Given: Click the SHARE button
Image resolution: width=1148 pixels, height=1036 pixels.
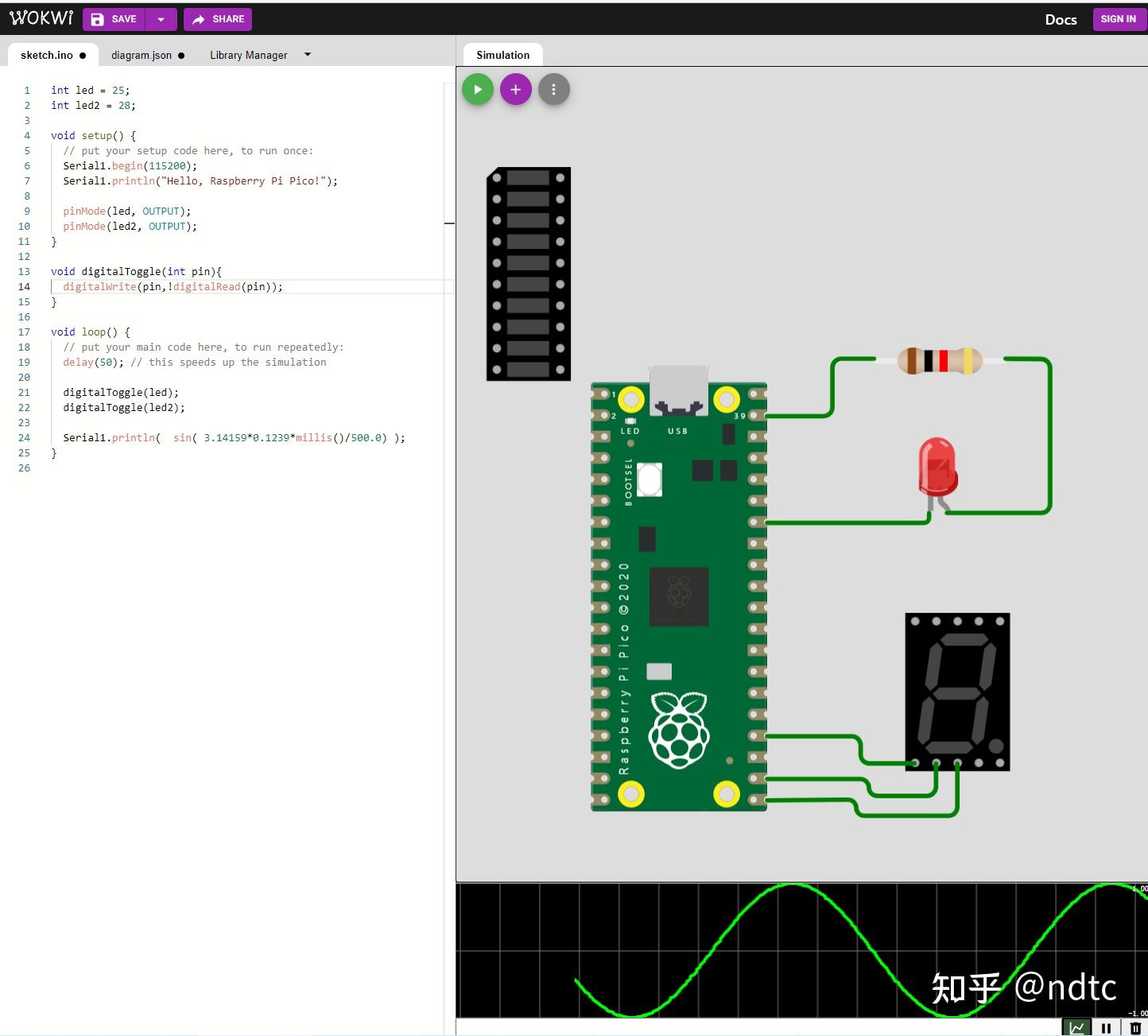Looking at the screenshot, I should click(x=218, y=19).
